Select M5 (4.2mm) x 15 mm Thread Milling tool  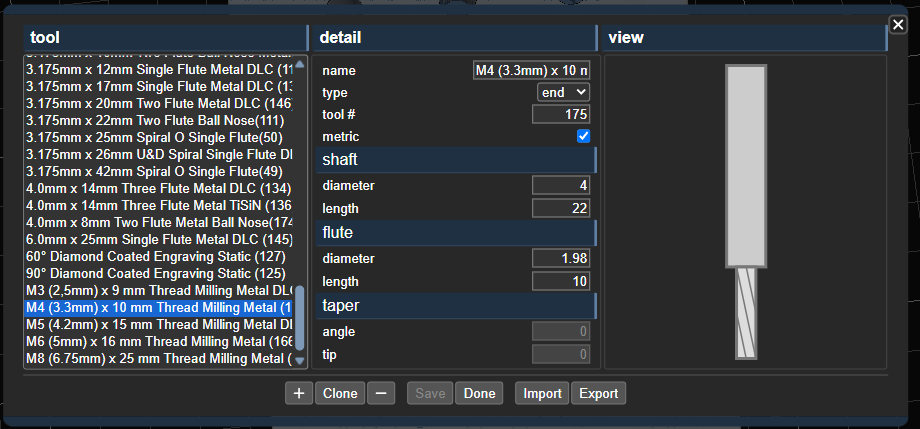point(158,325)
